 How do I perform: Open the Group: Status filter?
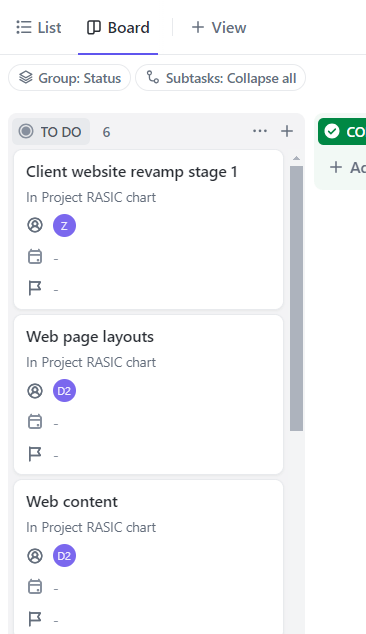tap(70, 78)
